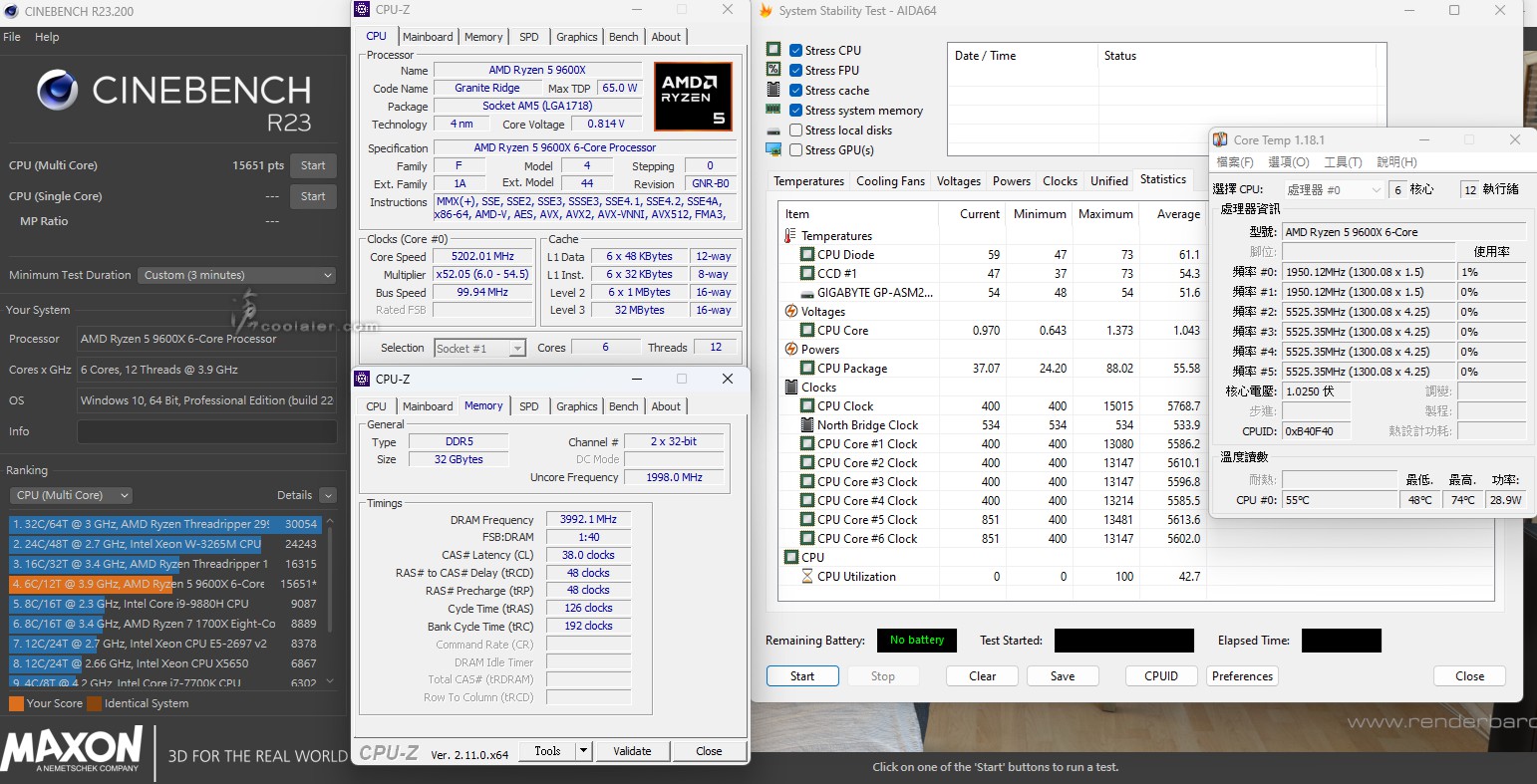Screen dimensions: 1537x784
Task: Click the green icon beside CPU Core #6 Clock
Action: coord(807,539)
